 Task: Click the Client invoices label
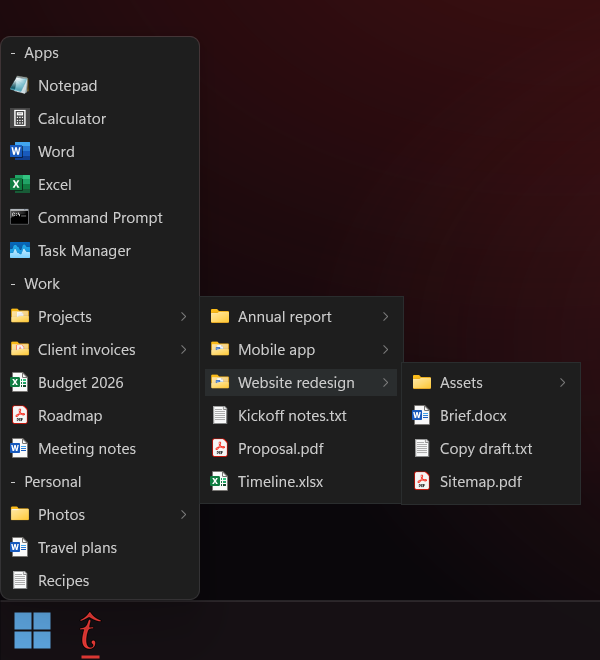pos(87,350)
